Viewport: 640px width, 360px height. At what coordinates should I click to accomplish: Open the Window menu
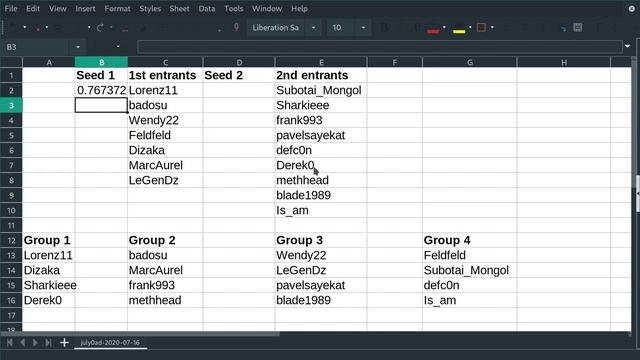267,9
